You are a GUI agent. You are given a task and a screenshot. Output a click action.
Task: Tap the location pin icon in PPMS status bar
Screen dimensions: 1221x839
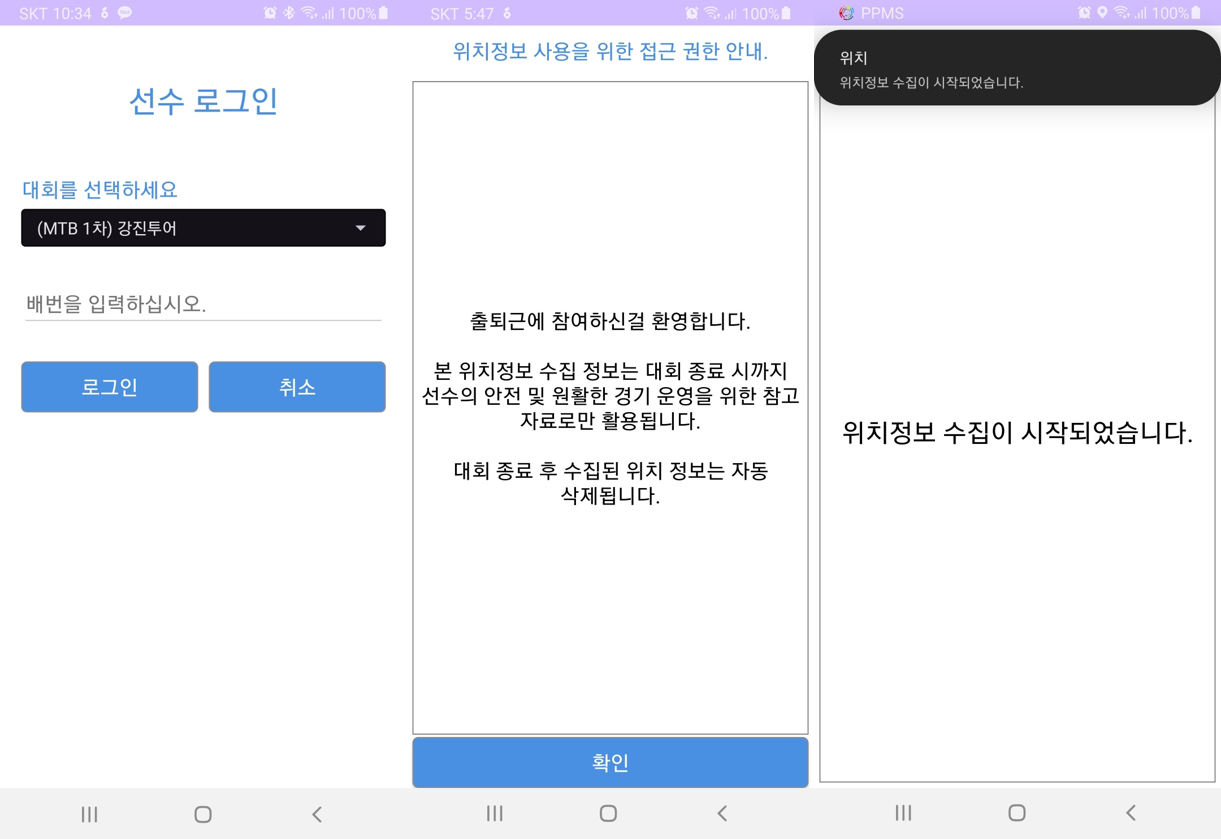(1102, 13)
